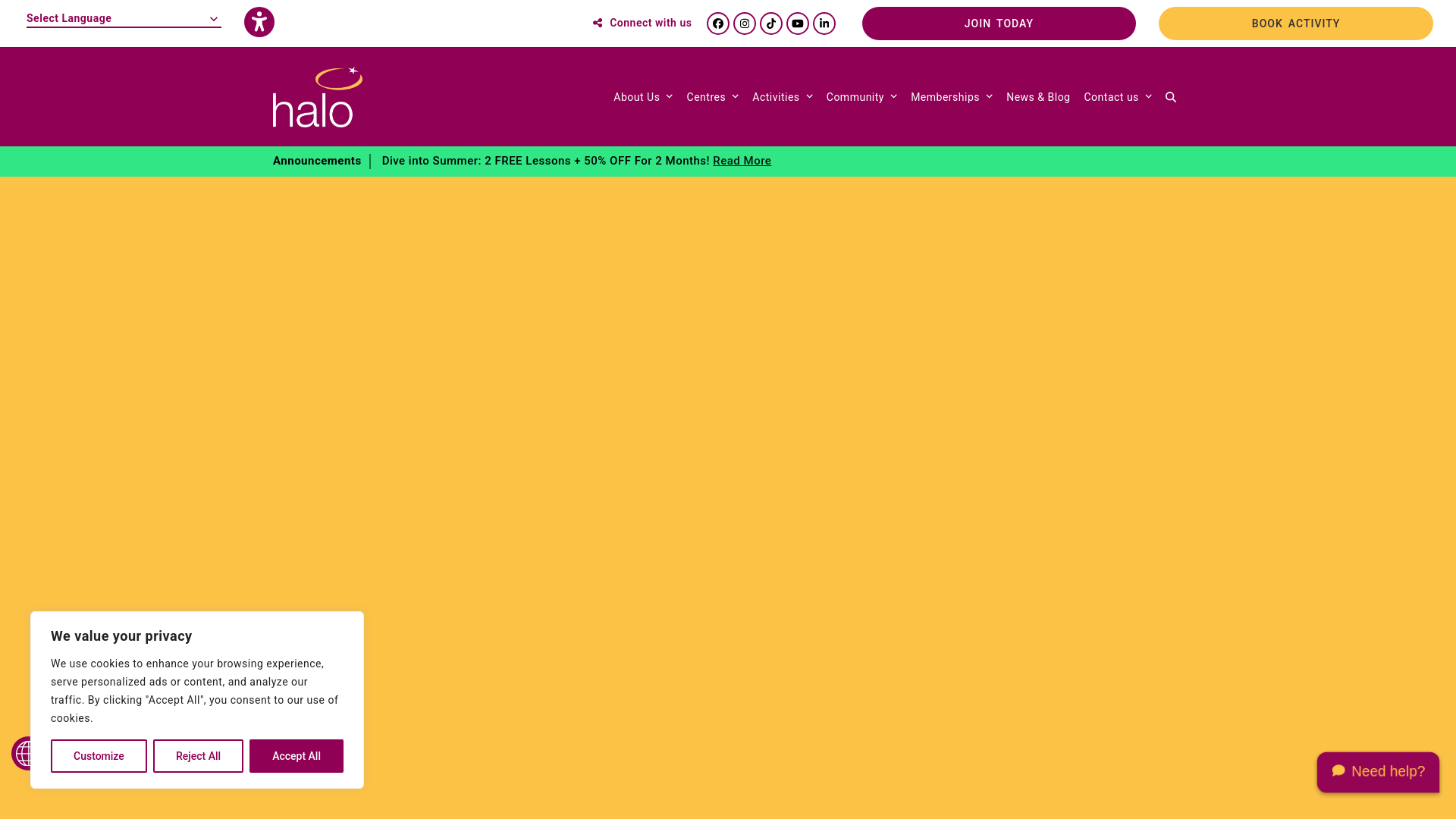Open the Instagram profile icon
This screenshot has height=819, width=1456.
[x=745, y=24]
